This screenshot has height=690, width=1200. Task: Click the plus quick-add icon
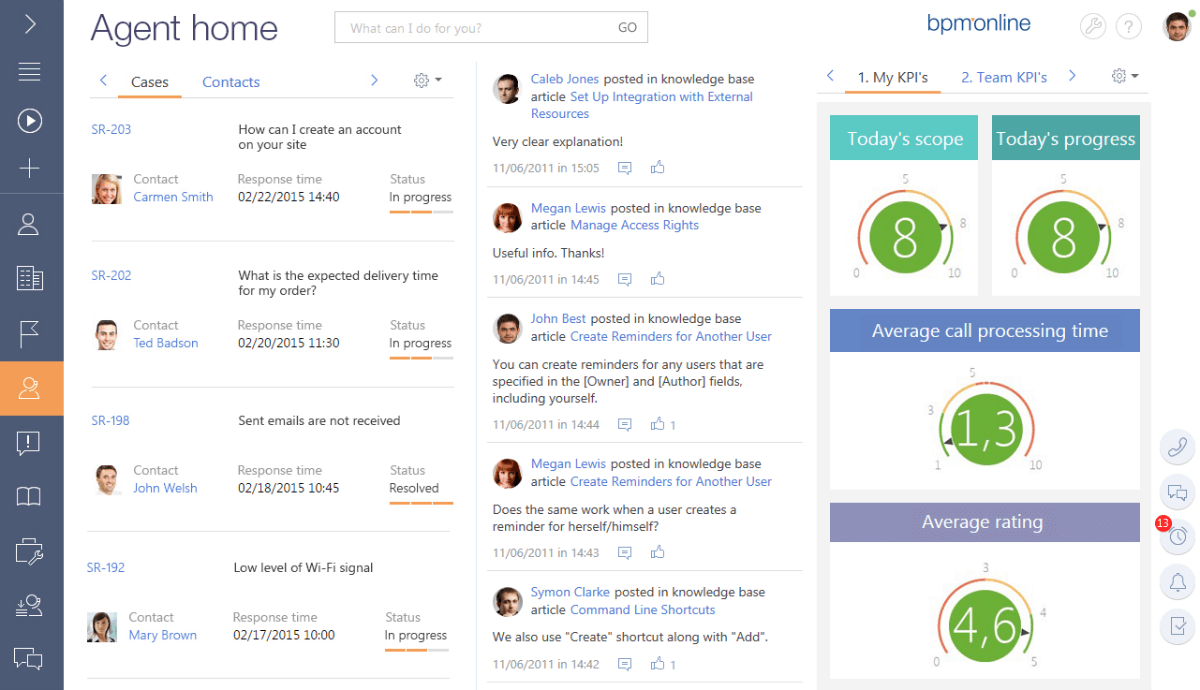coord(30,169)
